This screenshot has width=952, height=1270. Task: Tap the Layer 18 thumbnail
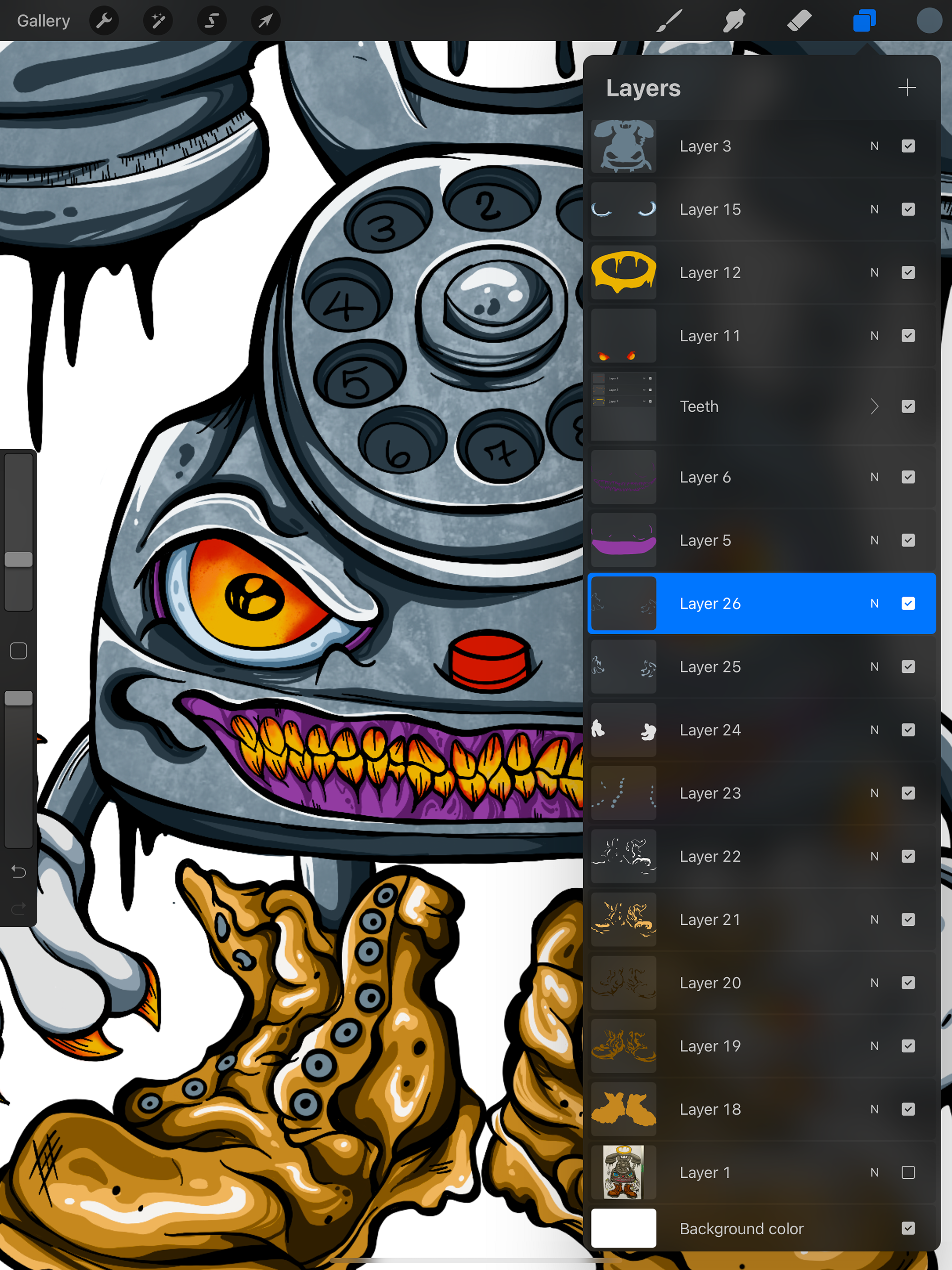pos(624,1109)
